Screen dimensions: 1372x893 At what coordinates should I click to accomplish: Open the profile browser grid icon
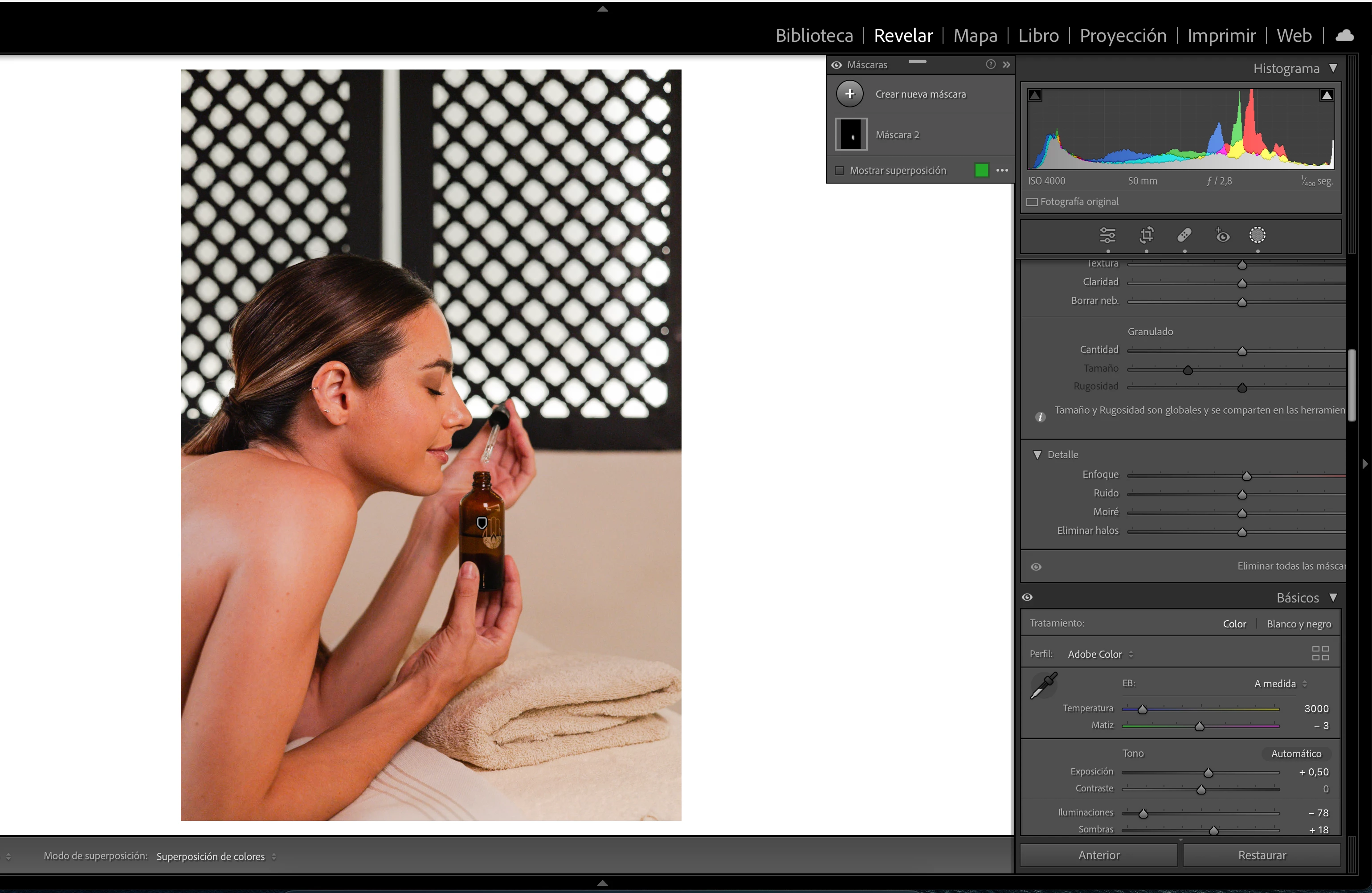(x=1320, y=653)
